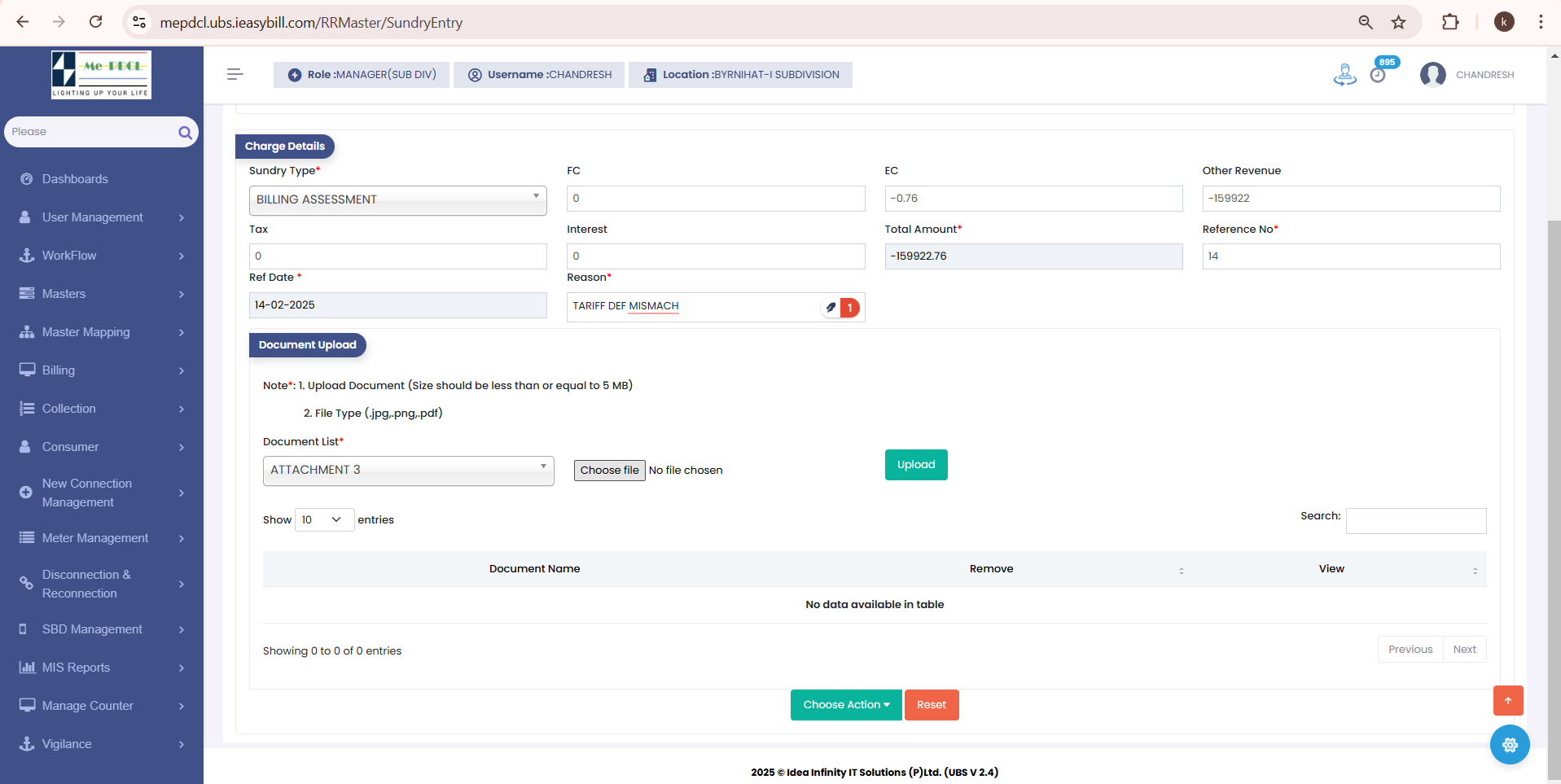Click the Reference No input field
This screenshot has height=784, width=1561.
tap(1351, 256)
